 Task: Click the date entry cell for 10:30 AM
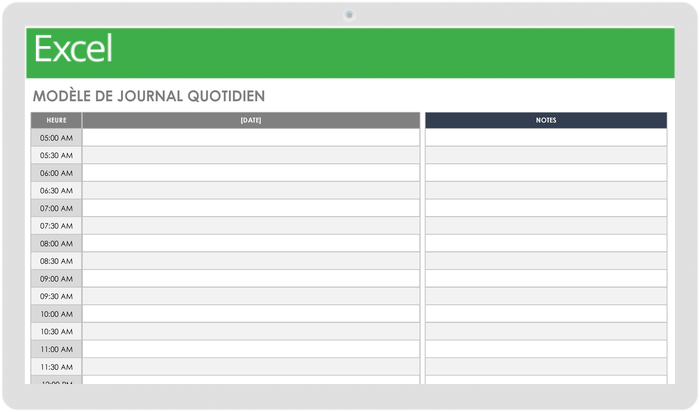[x=251, y=332]
